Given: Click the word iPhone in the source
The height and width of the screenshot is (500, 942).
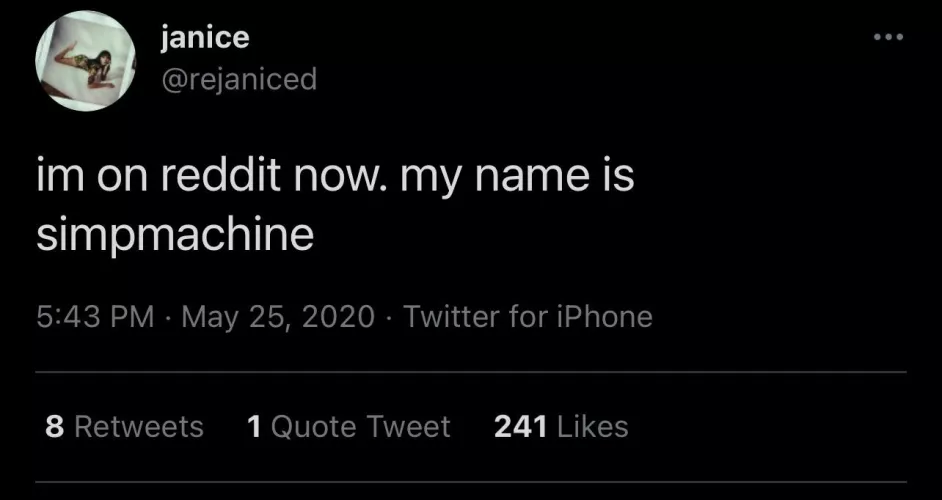Looking at the screenshot, I should (x=602, y=318).
